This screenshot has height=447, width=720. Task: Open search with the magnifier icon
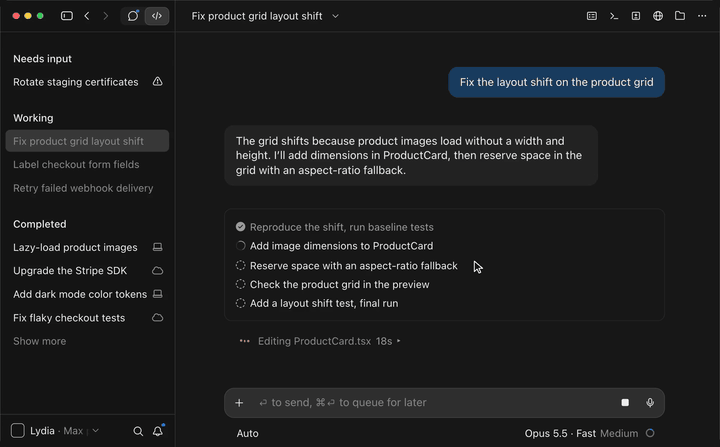(138, 431)
